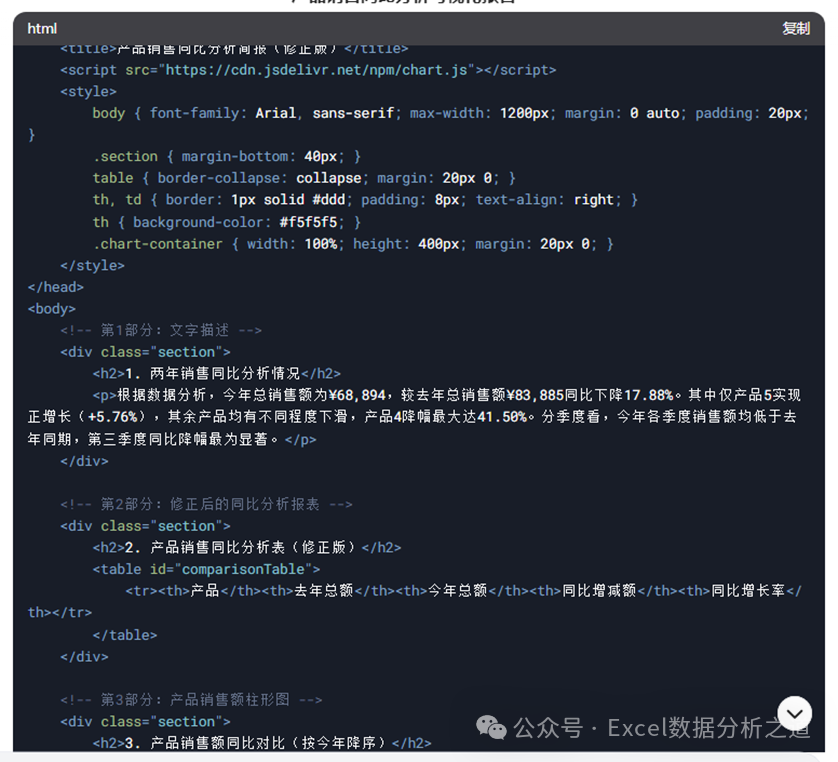Click the table header 同比增减额
Screen dimensions: 838x762
tap(599, 590)
